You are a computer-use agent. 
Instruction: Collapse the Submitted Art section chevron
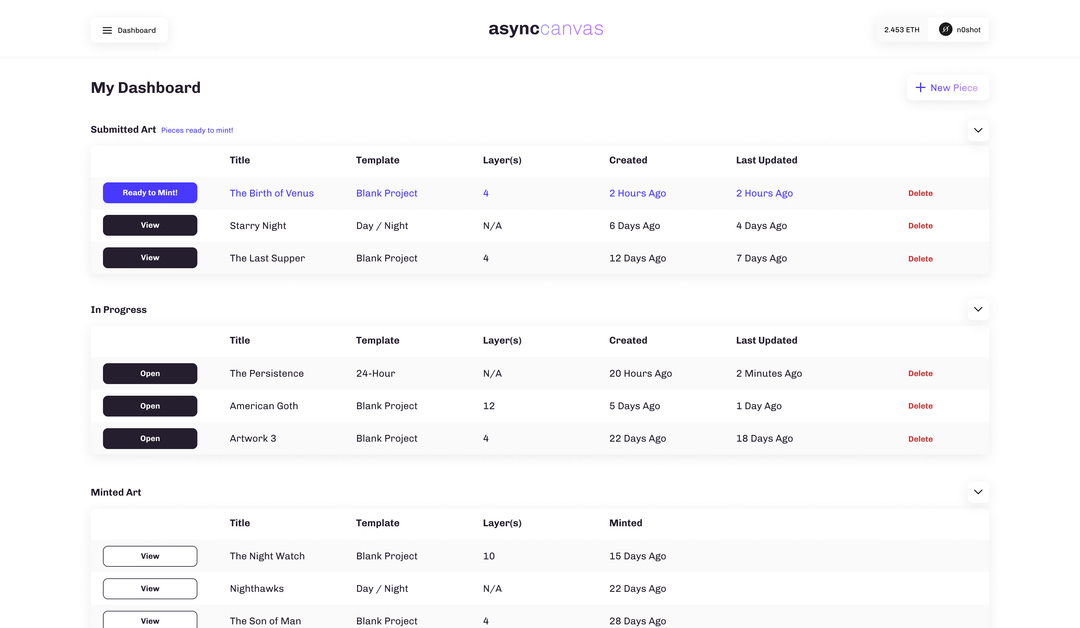tap(978, 130)
